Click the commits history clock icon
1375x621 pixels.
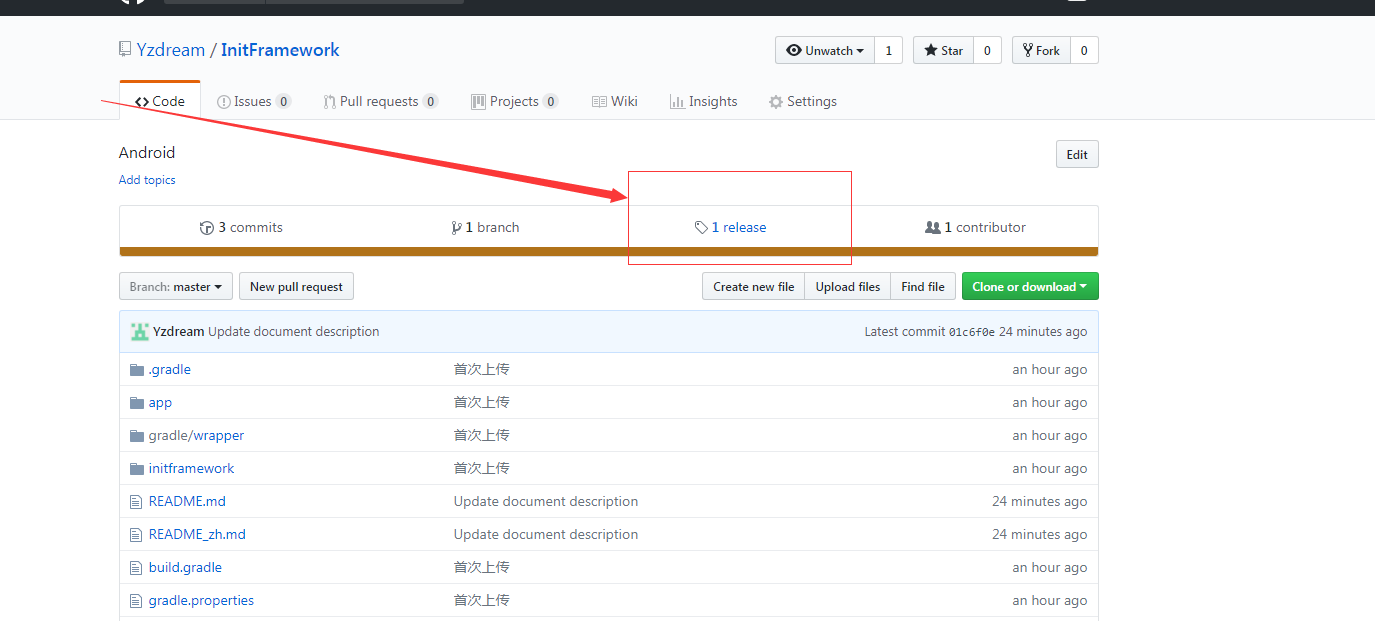point(207,228)
